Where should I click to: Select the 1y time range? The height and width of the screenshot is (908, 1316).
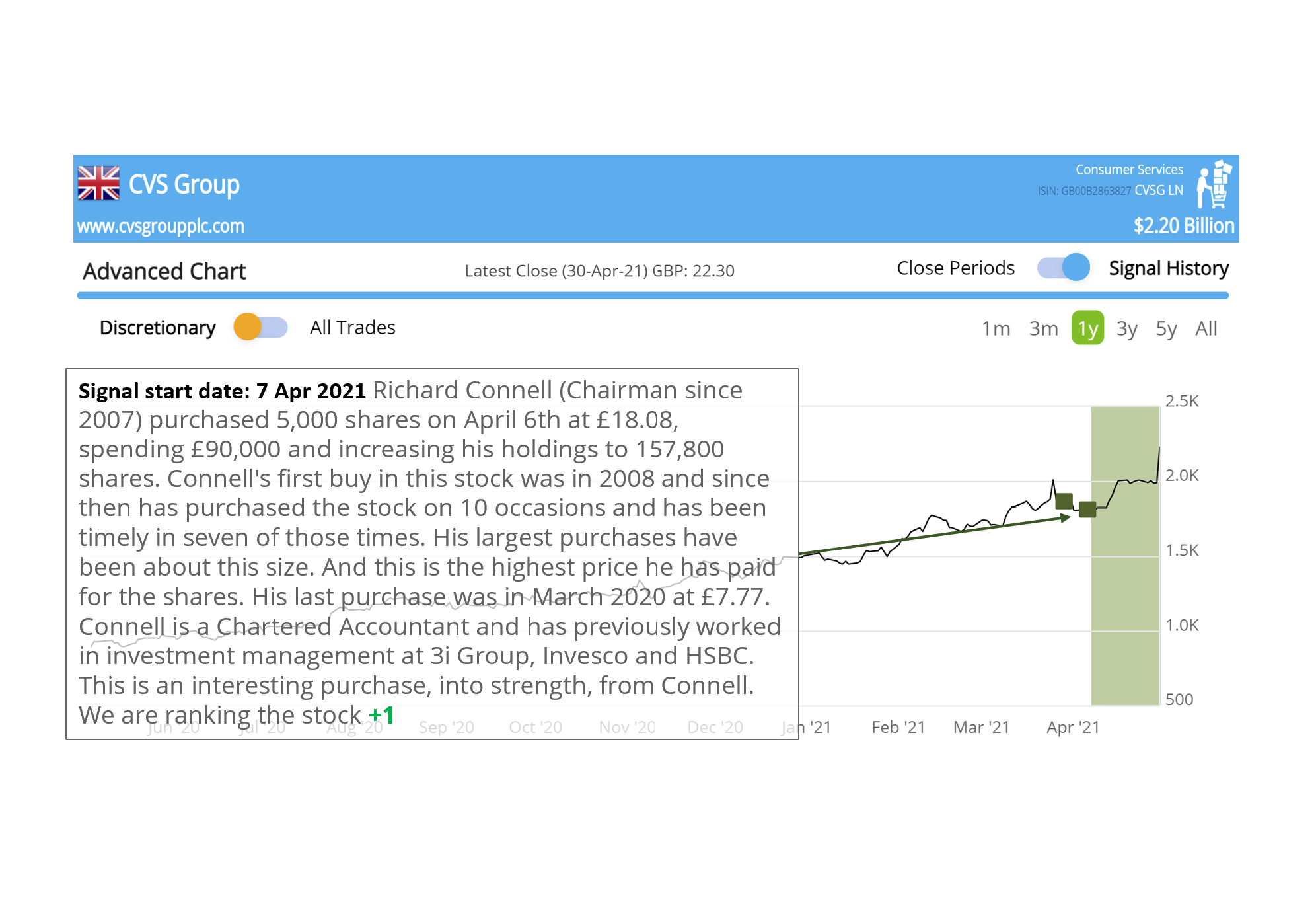pyautogui.click(x=1087, y=328)
